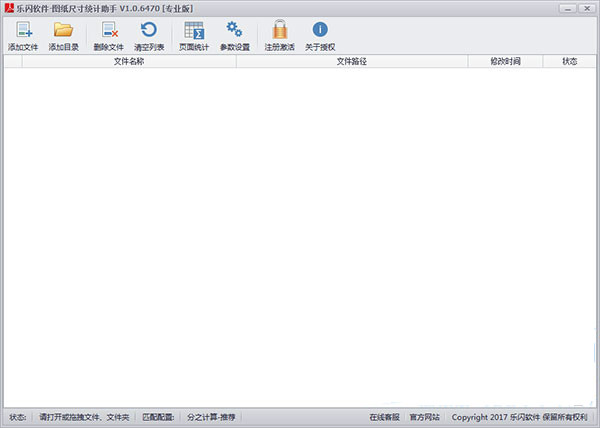The image size is (600, 428).
Task: Click the 状态 column header
Action: coord(569,61)
